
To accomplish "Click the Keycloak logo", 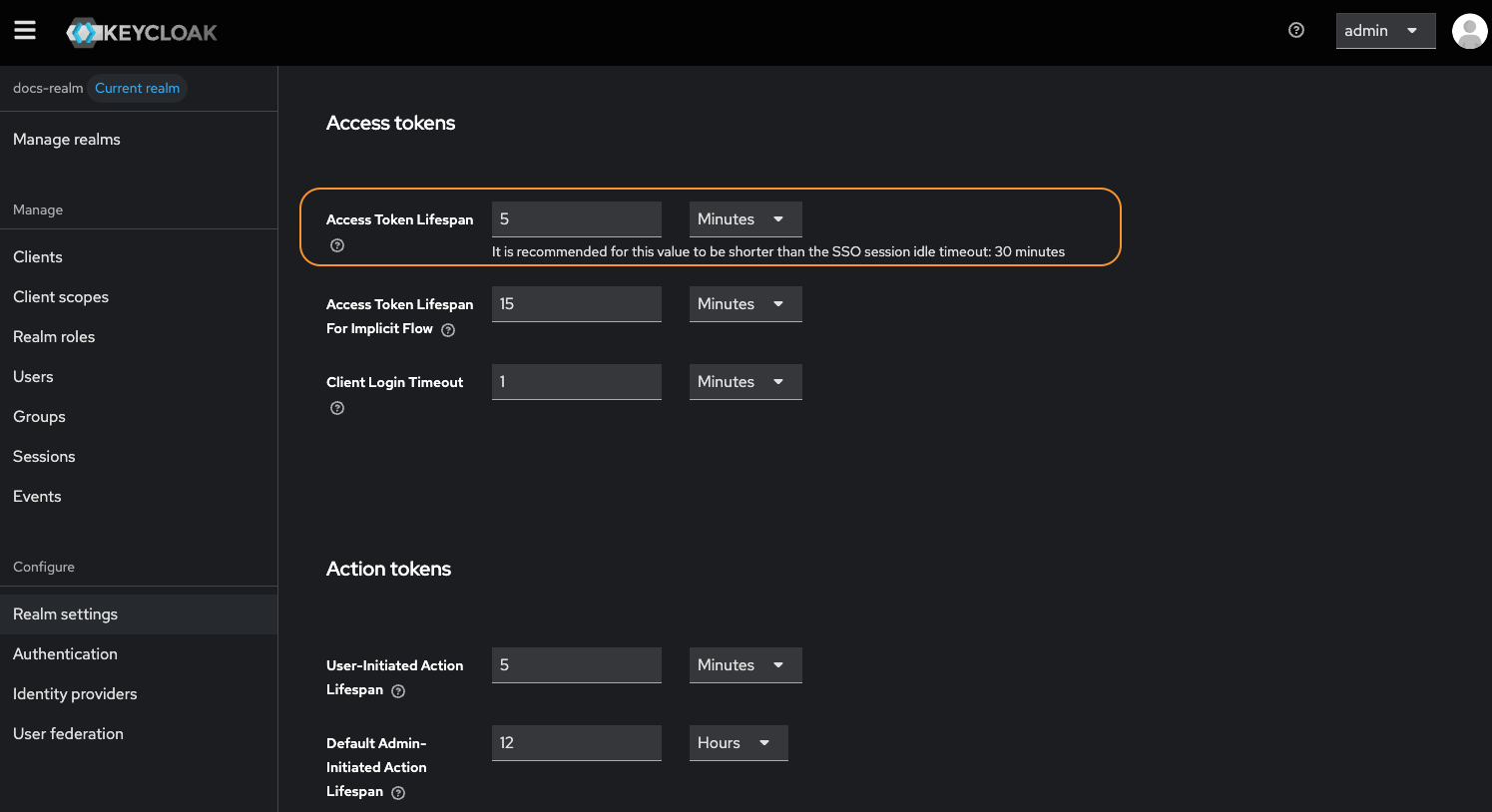I will click(142, 32).
